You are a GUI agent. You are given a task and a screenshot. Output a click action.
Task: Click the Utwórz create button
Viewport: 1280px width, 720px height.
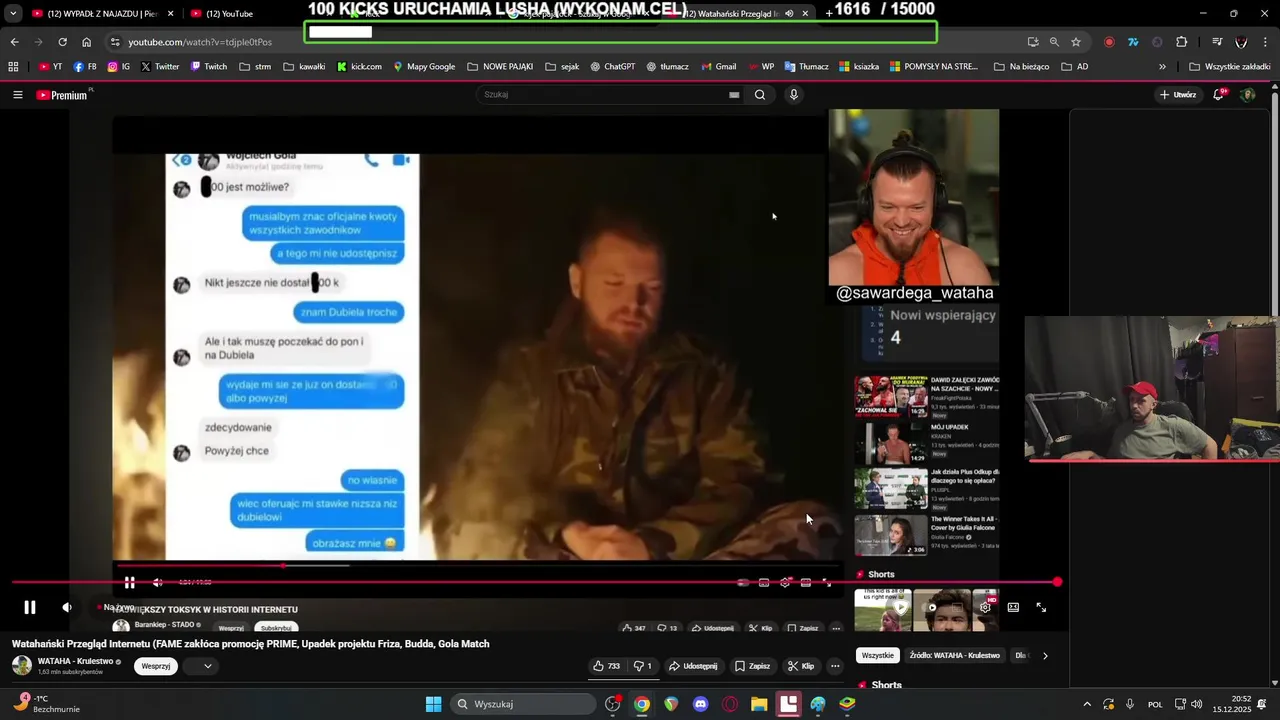pyautogui.click(x=1178, y=95)
